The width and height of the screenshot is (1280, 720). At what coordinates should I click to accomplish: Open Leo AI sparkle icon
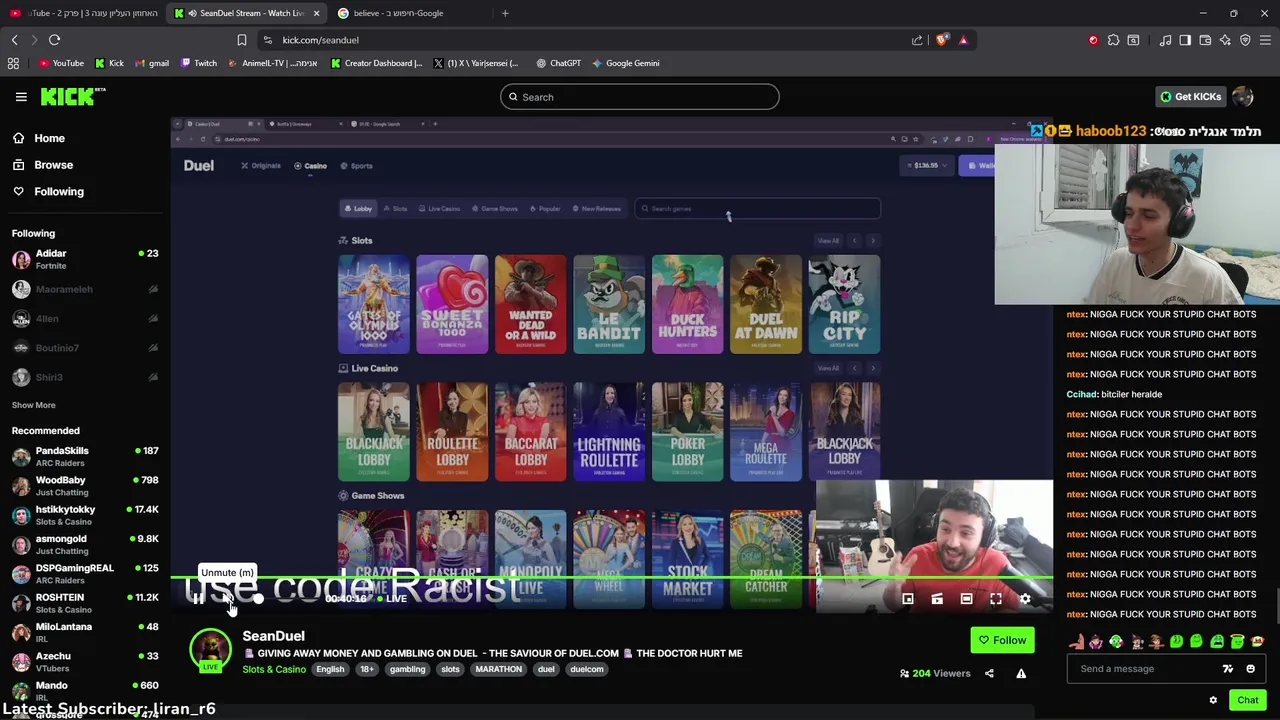pyautogui.click(x=1225, y=40)
